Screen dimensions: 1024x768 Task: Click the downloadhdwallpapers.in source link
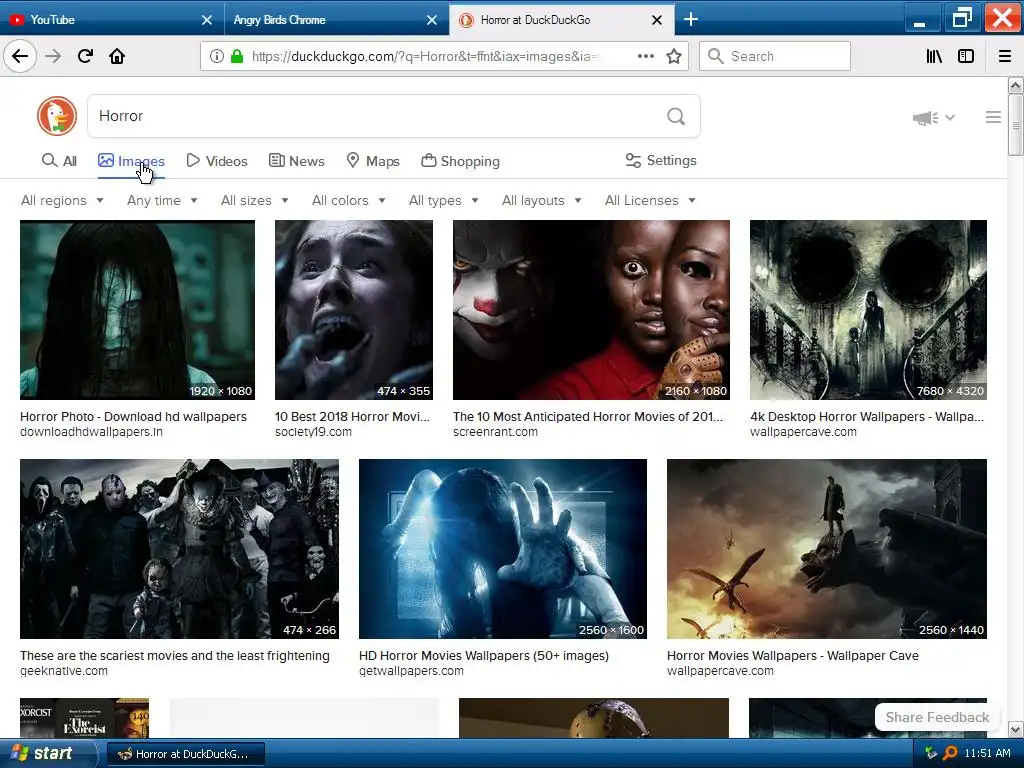[91, 432]
